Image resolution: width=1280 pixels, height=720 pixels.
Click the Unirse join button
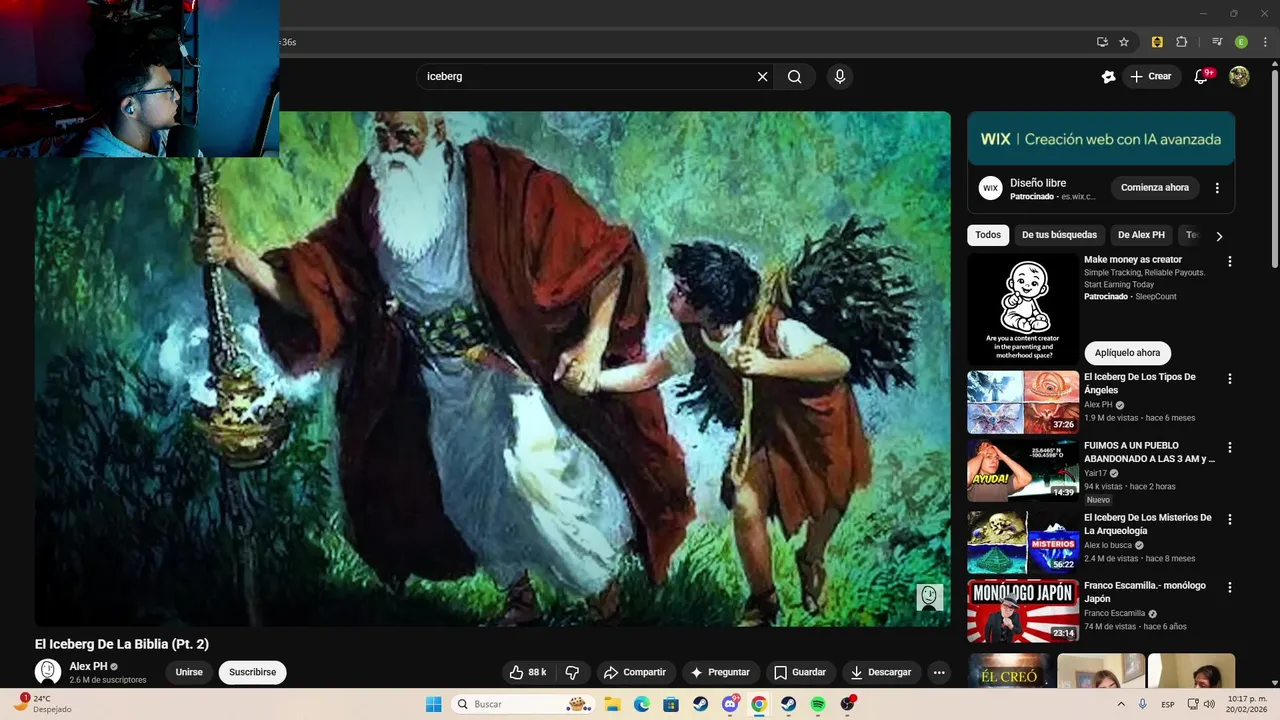point(189,672)
